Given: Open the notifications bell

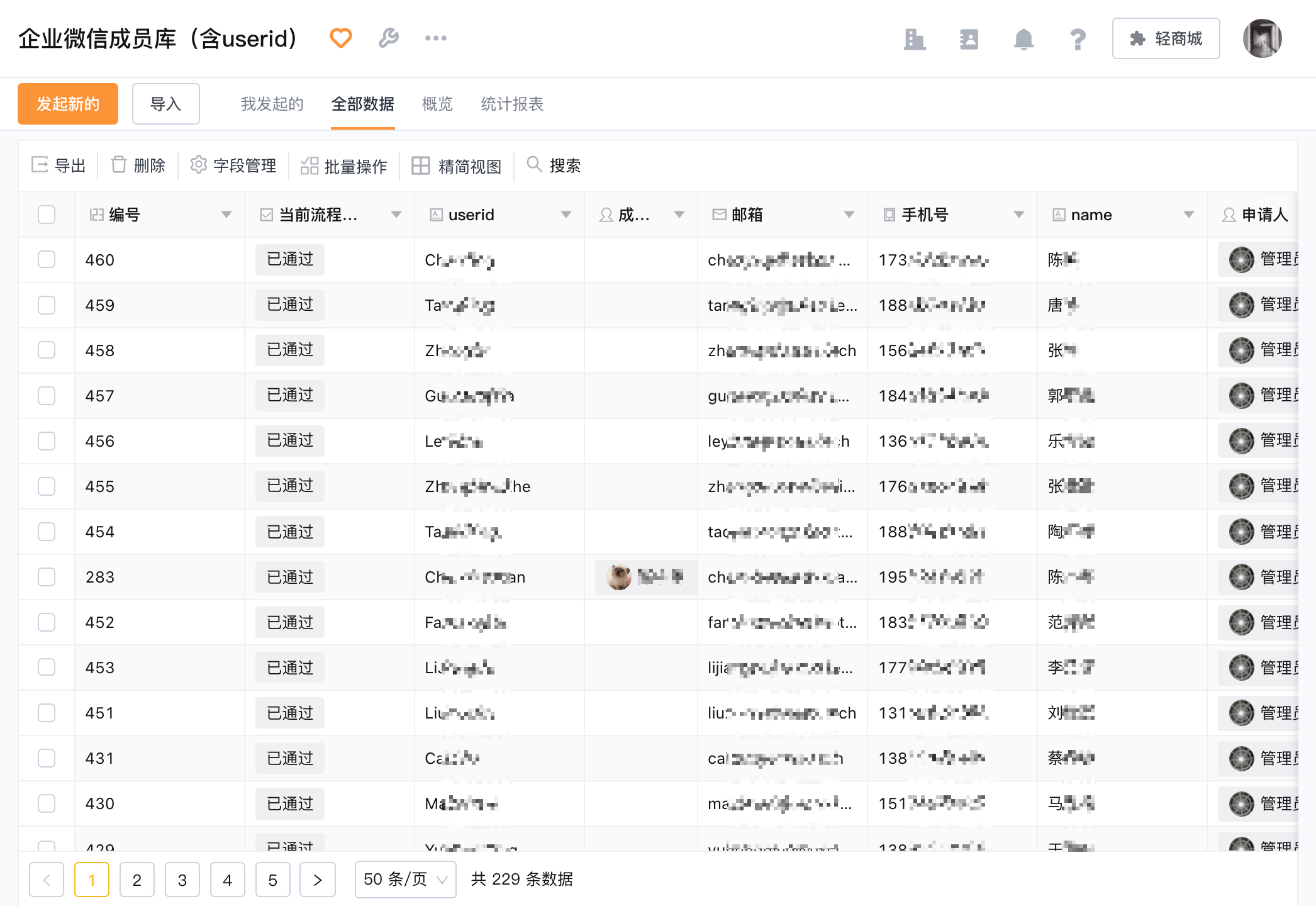Looking at the screenshot, I should (1023, 39).
